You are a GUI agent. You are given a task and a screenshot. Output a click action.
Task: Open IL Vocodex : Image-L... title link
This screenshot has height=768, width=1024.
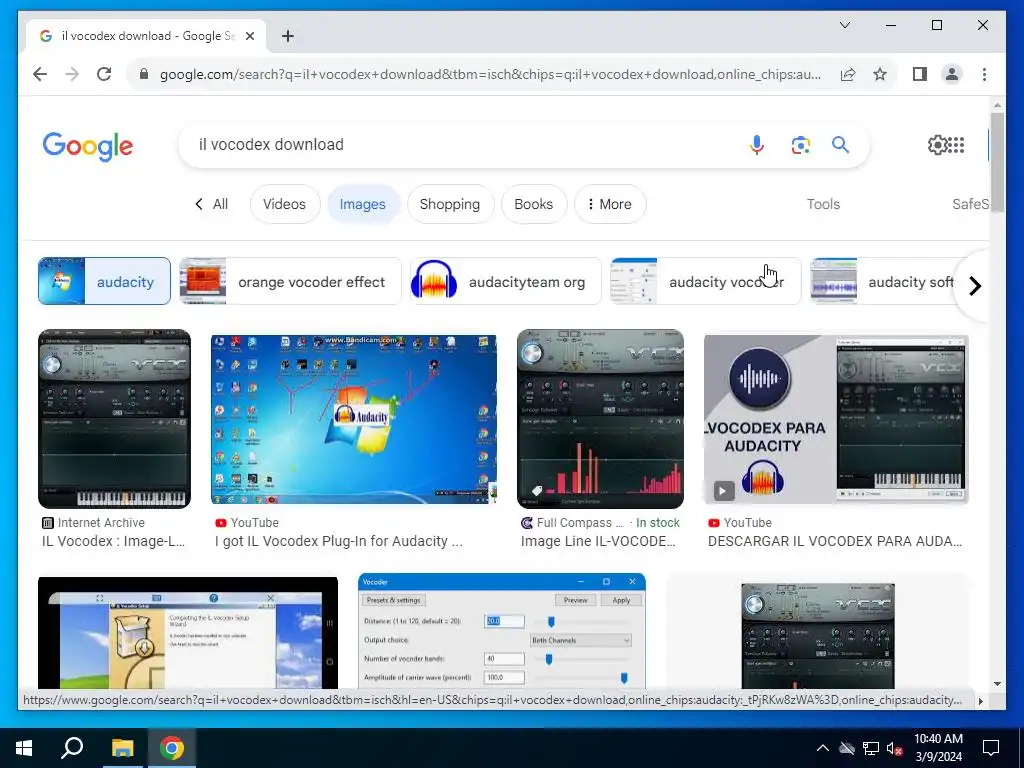coord(114,541)
